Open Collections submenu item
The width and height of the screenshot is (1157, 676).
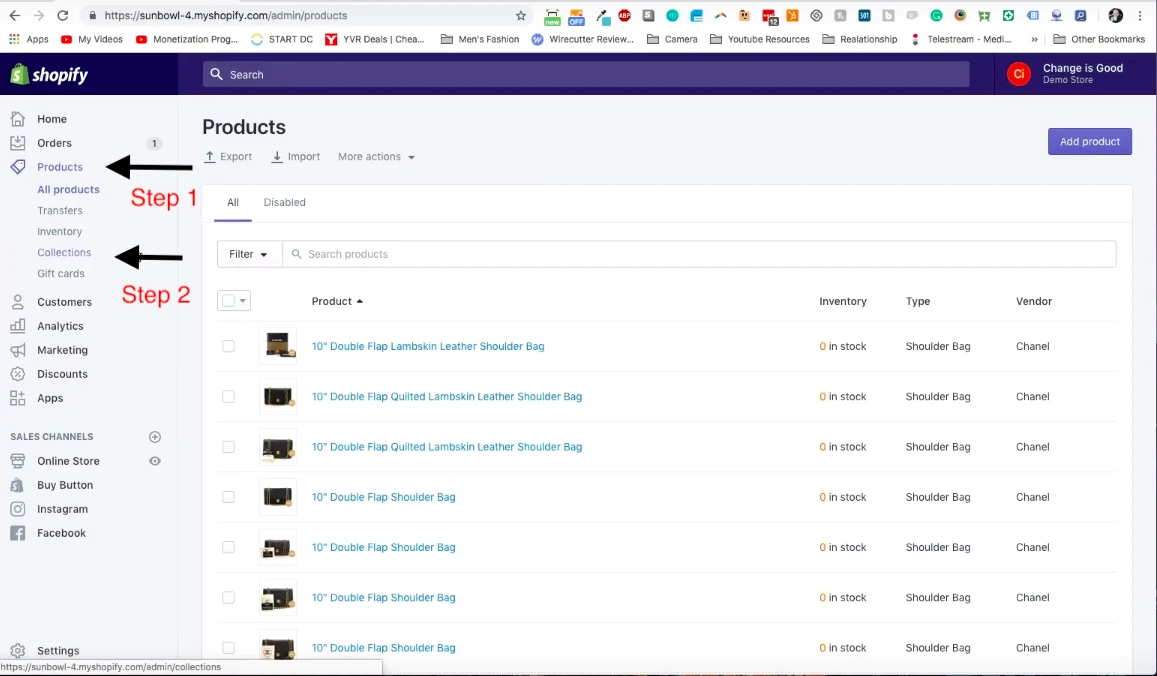pos(64,252)
